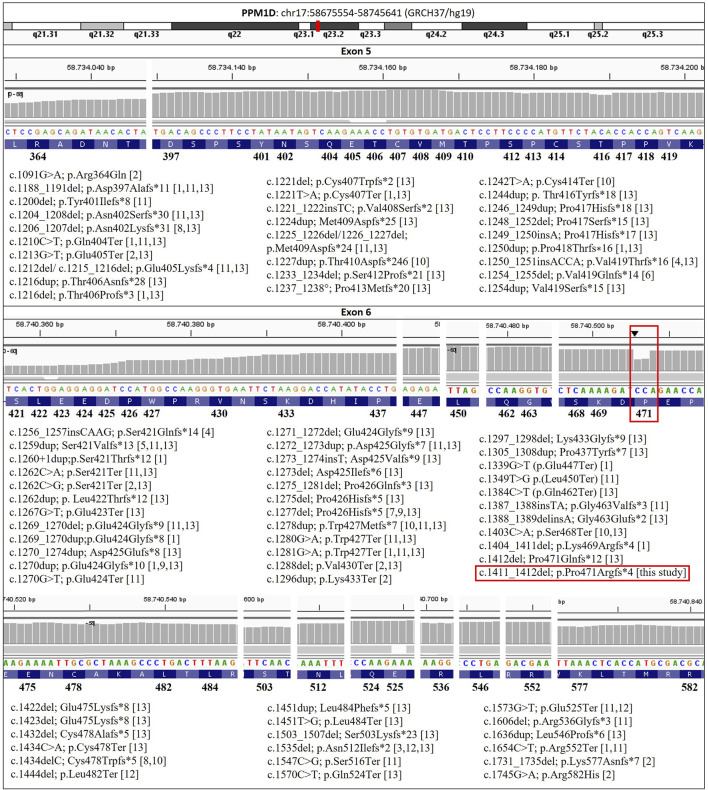Click the PPM1D gene title

pyautogui.click(x=259, y=13)
